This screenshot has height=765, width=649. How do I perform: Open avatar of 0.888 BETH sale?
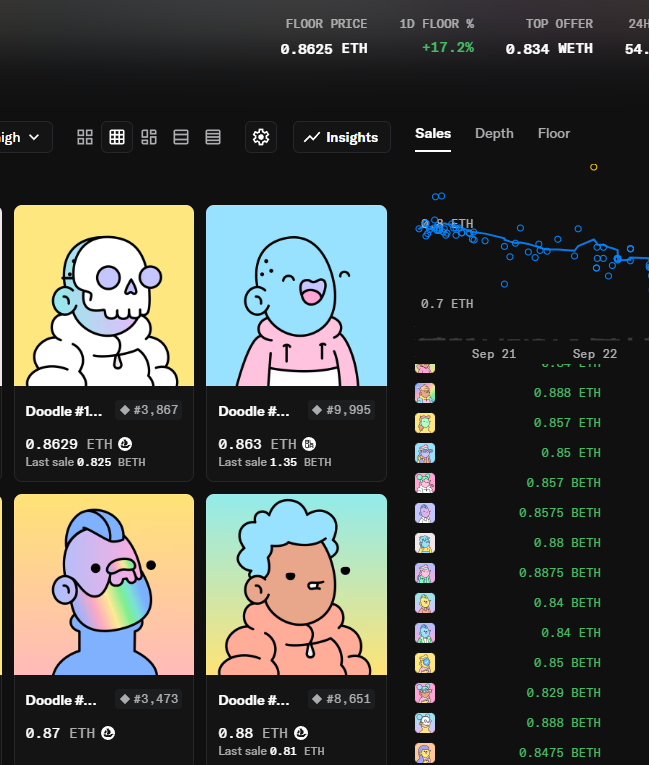coord(425,723)
